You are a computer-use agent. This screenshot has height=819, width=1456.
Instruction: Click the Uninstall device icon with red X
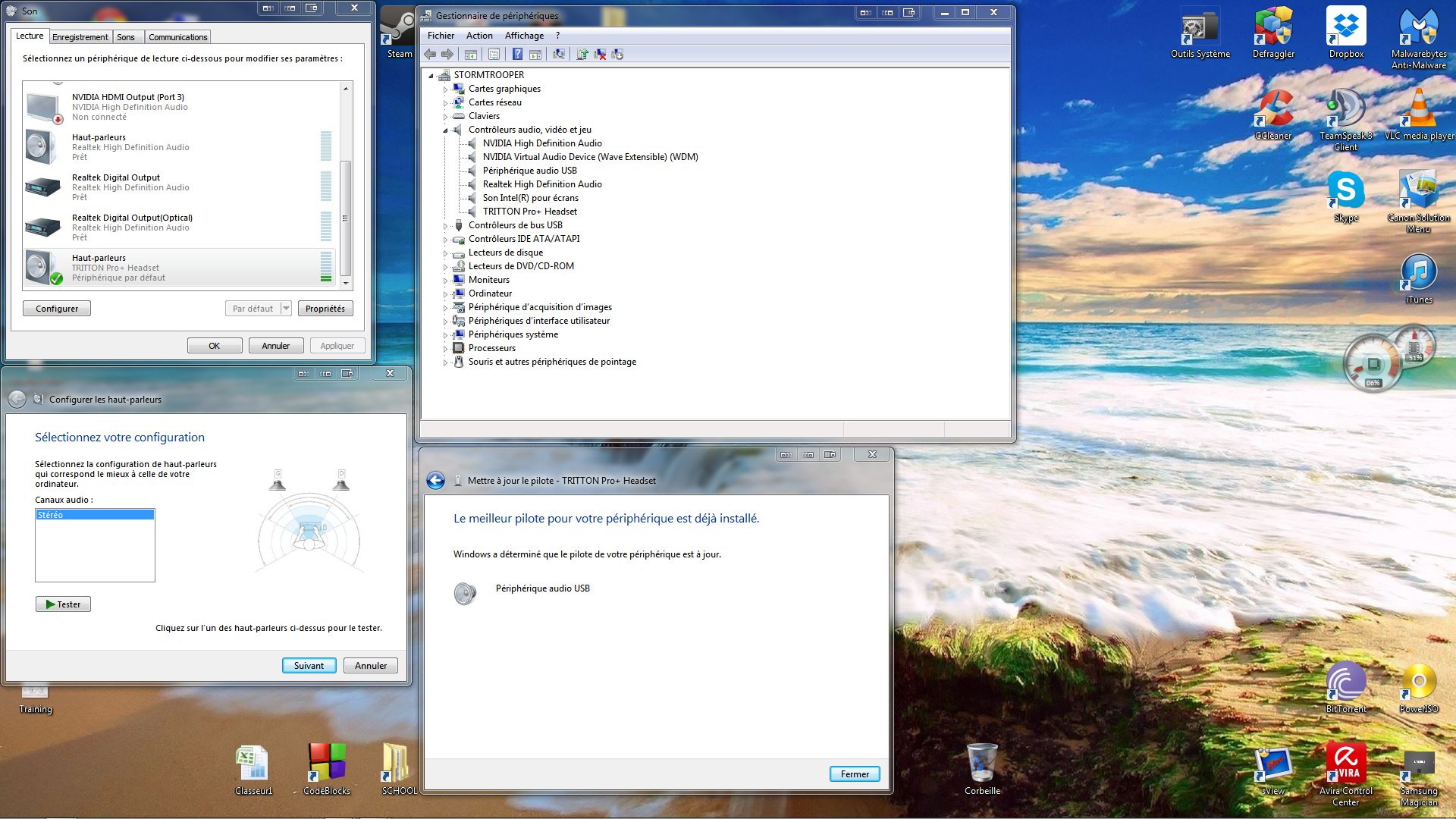click(600, 54)
